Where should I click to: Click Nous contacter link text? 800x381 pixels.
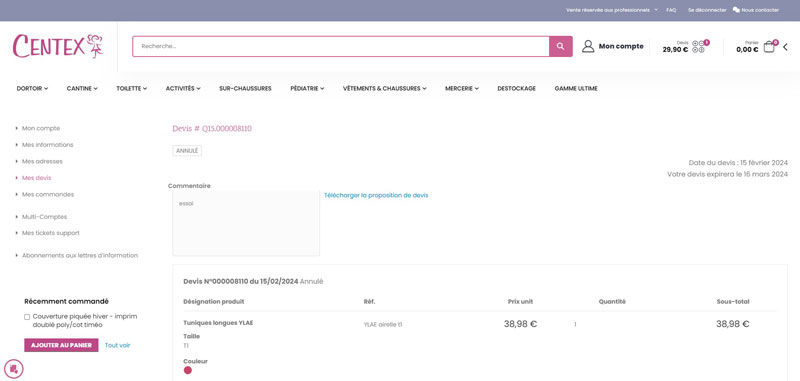[760, 10]
